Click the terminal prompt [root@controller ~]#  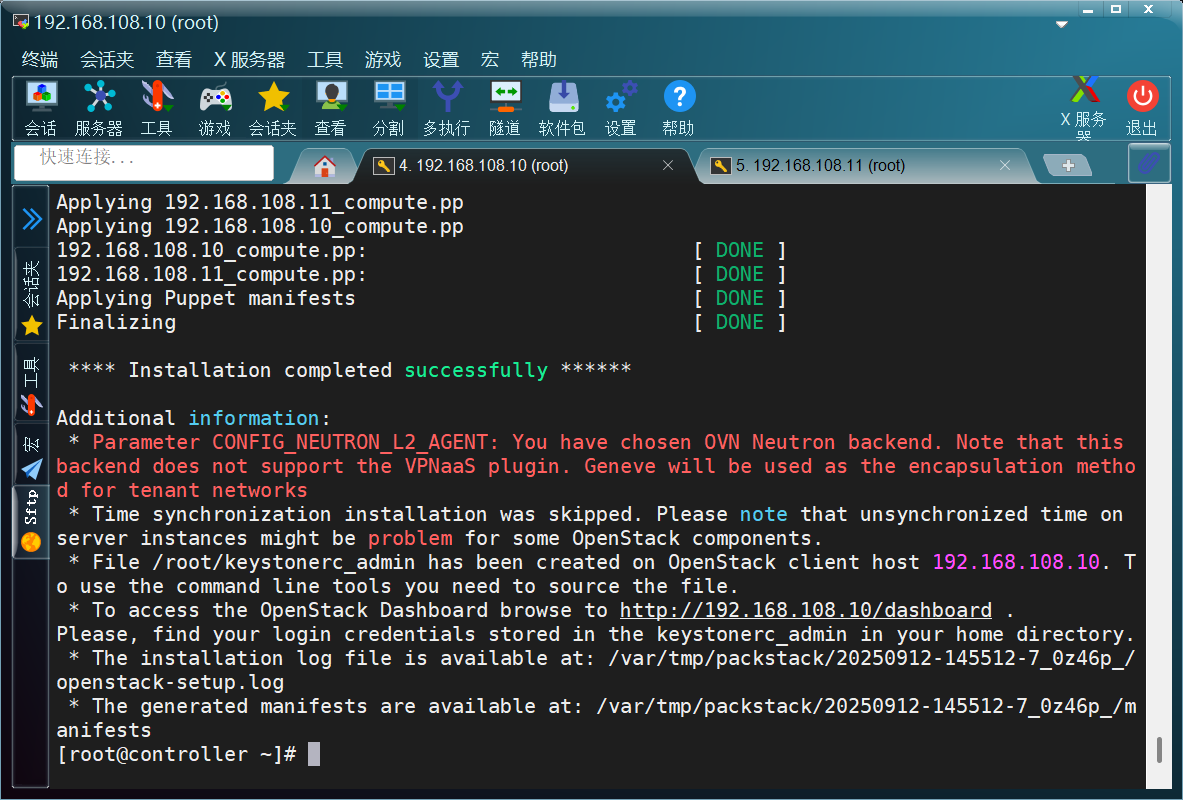tap(177, 754)
